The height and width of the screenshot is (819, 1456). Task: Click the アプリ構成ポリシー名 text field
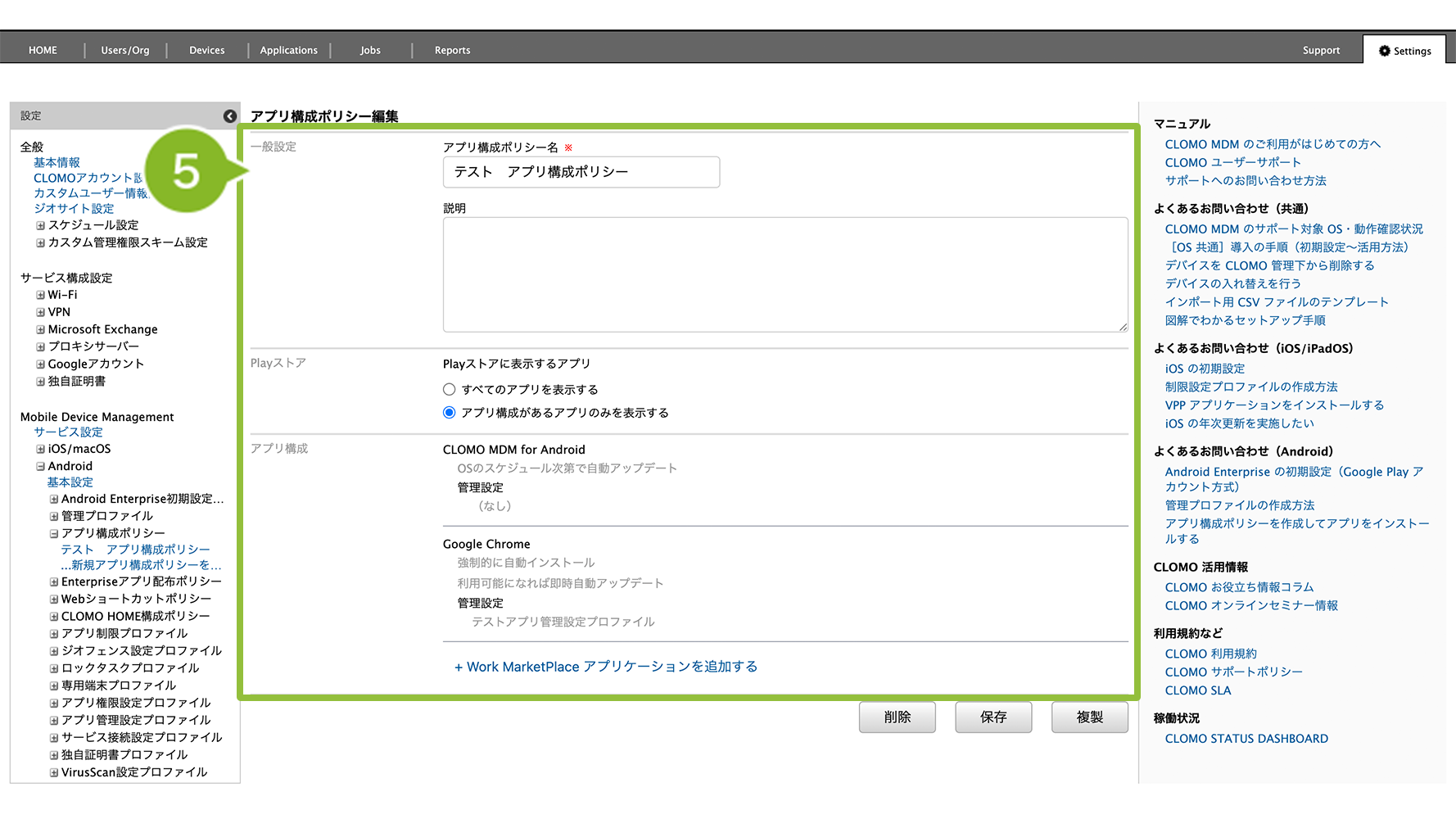pos(581,172)
